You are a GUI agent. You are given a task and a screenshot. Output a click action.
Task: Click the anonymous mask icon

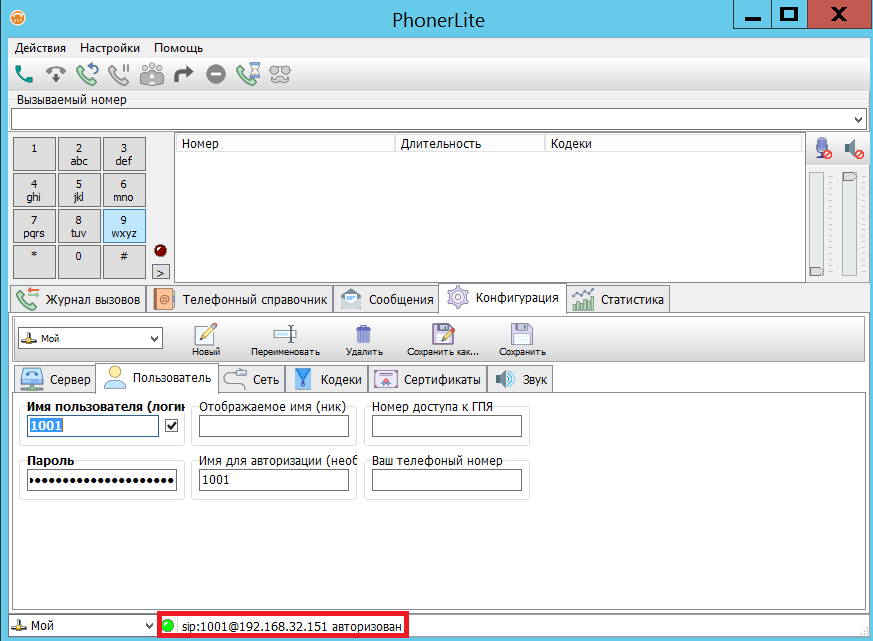pos(280,74)
